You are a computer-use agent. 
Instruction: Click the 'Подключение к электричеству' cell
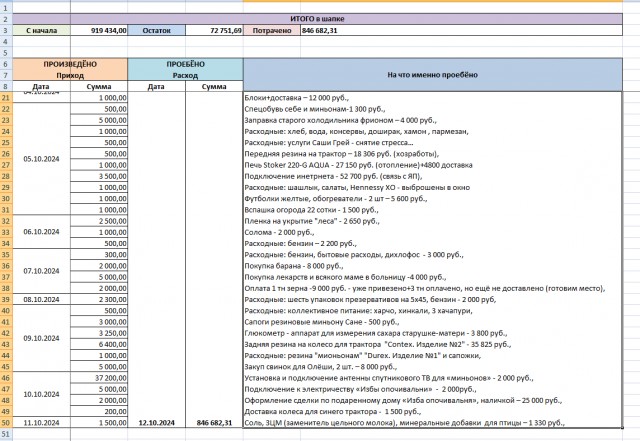click(433, 389)
